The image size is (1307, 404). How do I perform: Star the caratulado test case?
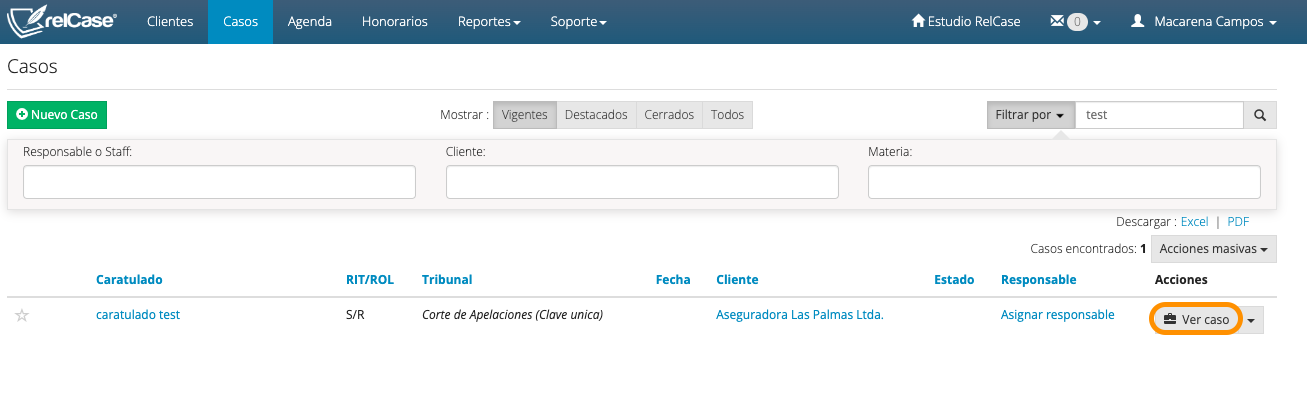click(x=22, y=316)
